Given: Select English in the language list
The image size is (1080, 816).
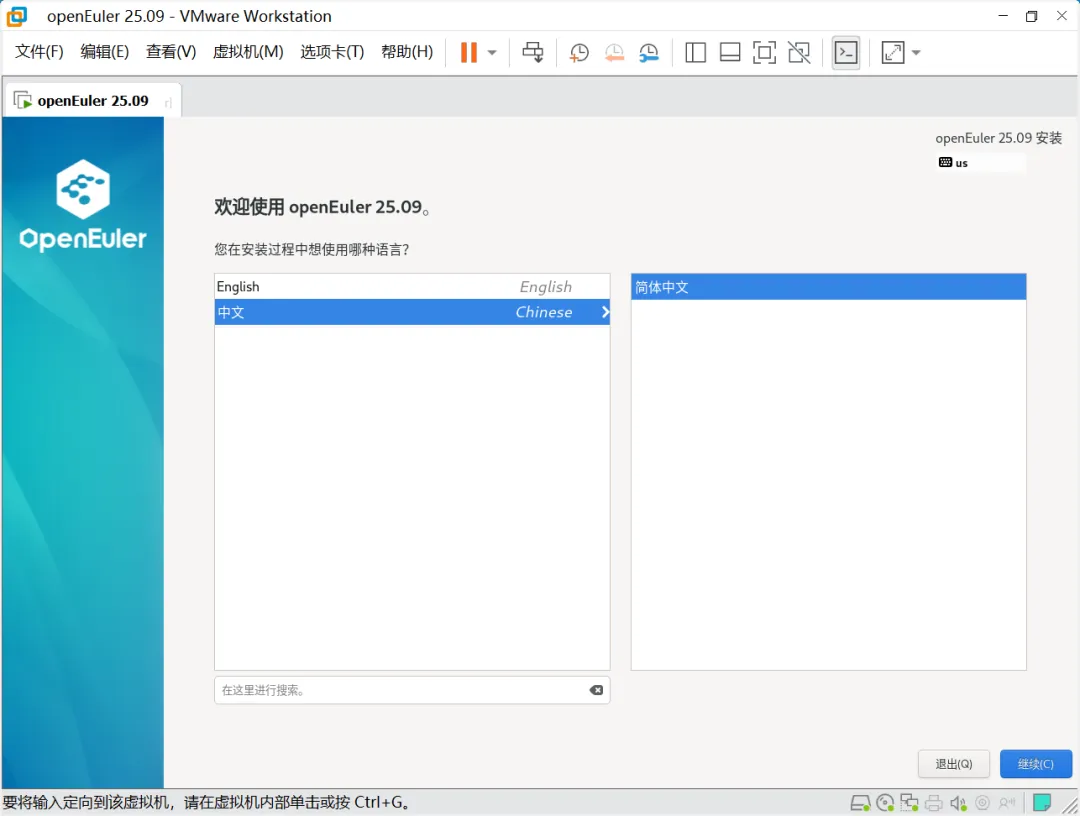Looking at the screenshot, I should pyautogui.click(x=412, y=286).
